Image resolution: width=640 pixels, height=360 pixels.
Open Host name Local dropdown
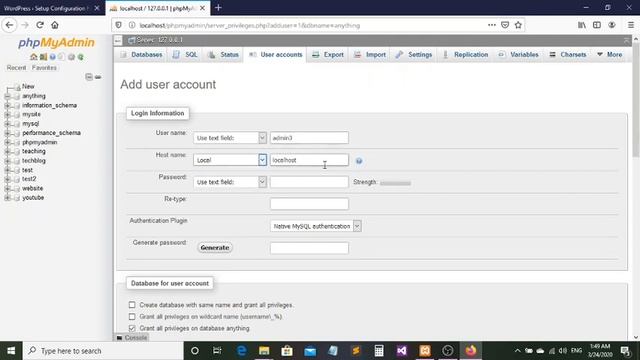click(230, 160)
